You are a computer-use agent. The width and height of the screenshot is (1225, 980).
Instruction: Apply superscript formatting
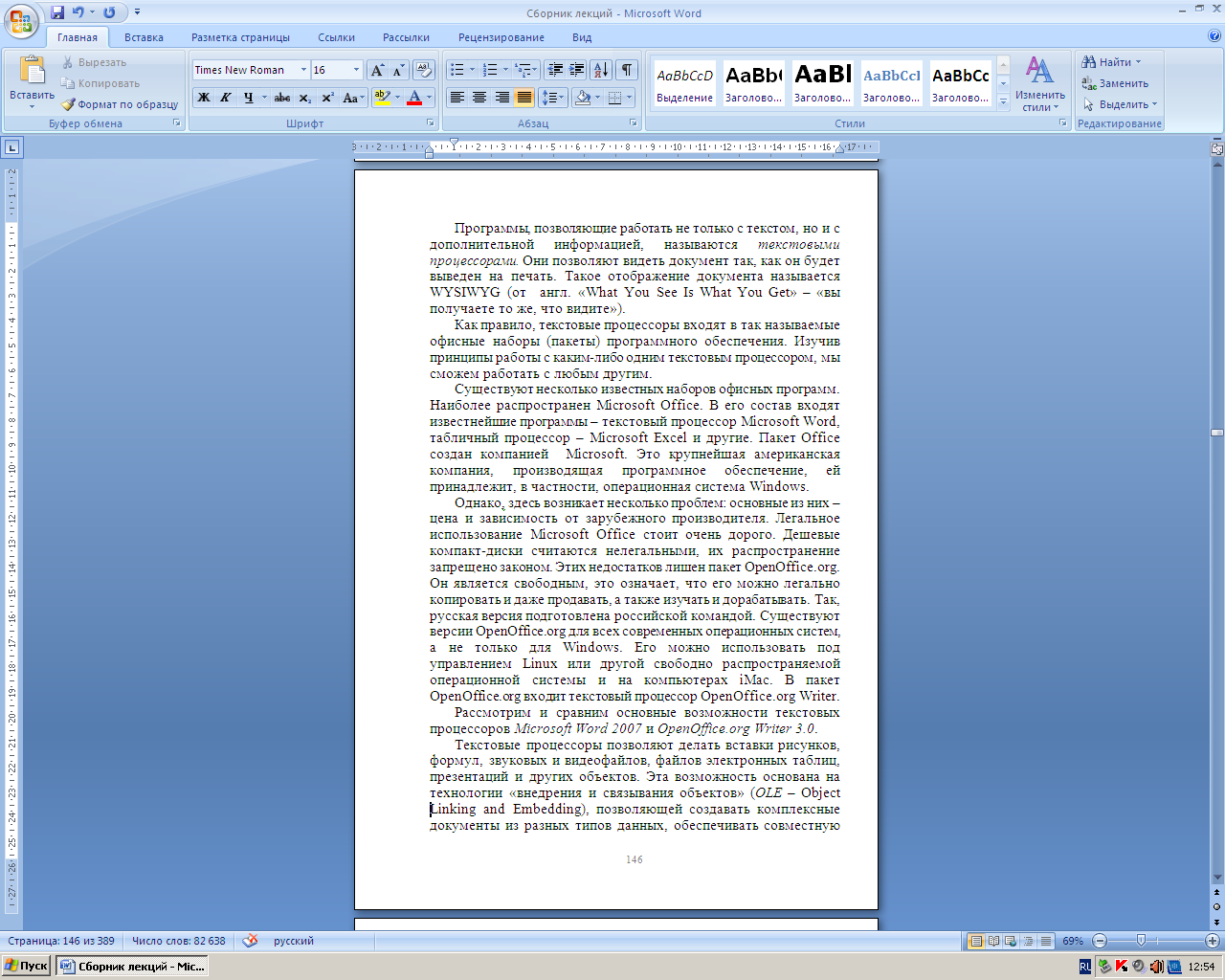pos(327,98)
